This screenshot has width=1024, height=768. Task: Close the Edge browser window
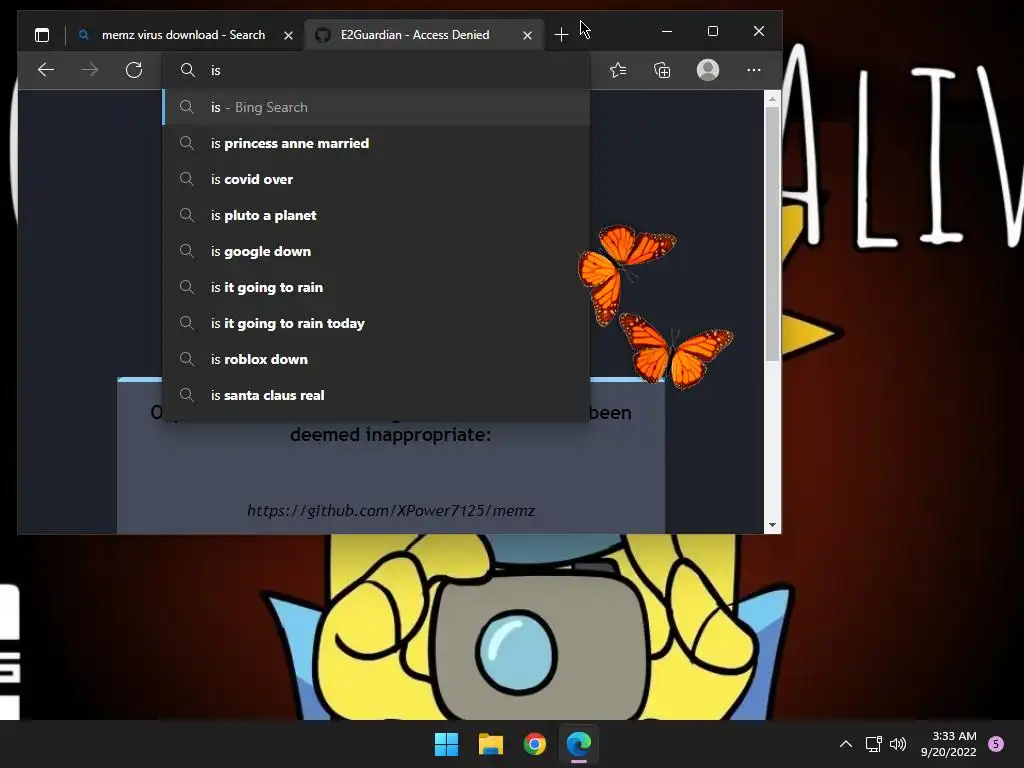[758, 31]
